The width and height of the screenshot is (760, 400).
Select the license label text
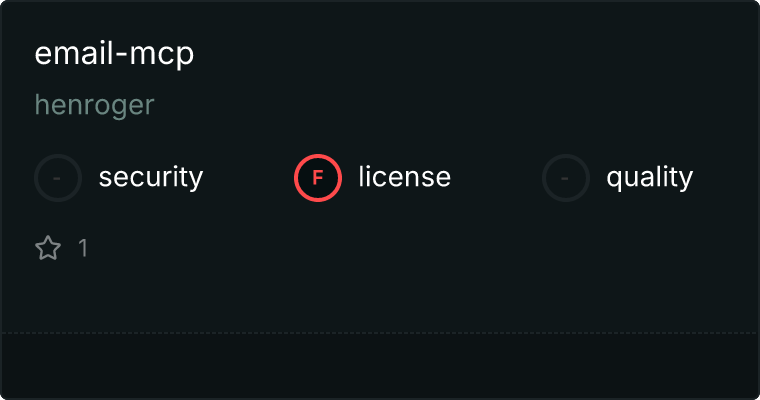[x=405, y=177]
